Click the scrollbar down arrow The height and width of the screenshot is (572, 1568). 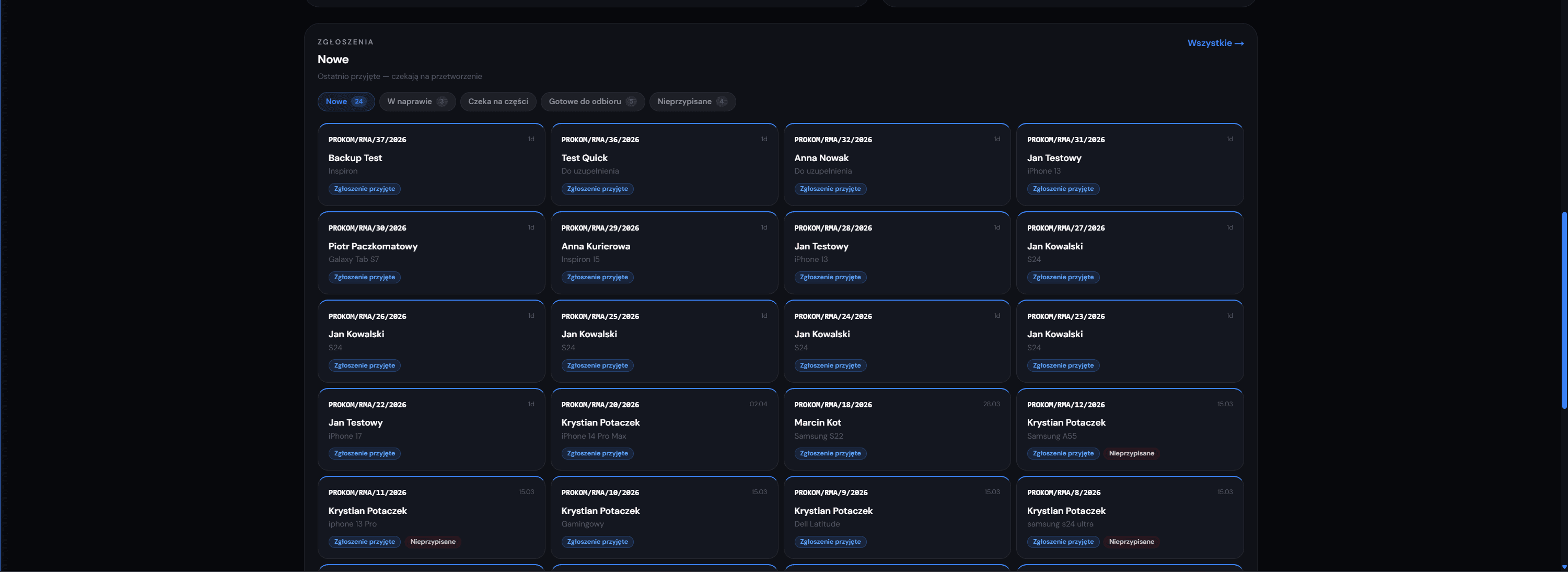pyautogui.click(x=1564, y=567)
